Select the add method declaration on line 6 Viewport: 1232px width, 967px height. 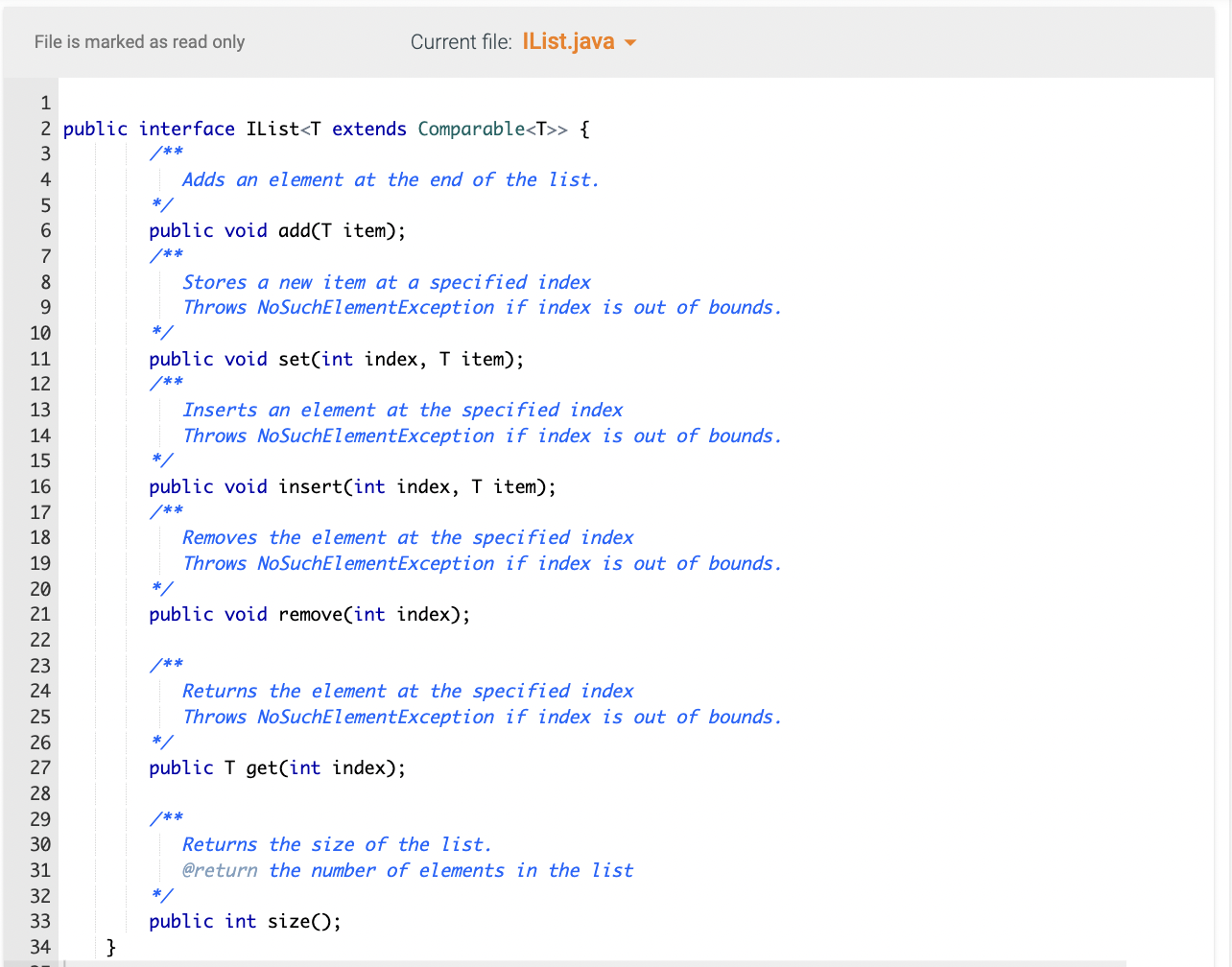[276, 230]
